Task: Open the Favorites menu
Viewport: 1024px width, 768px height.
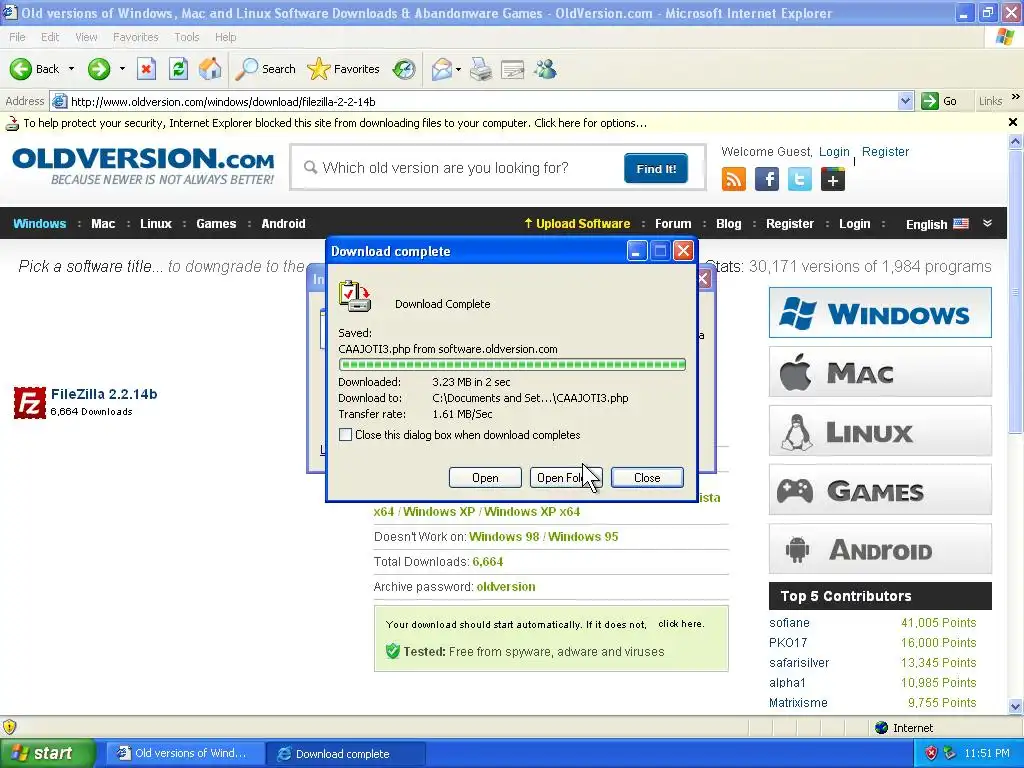Action: (136, 37)
